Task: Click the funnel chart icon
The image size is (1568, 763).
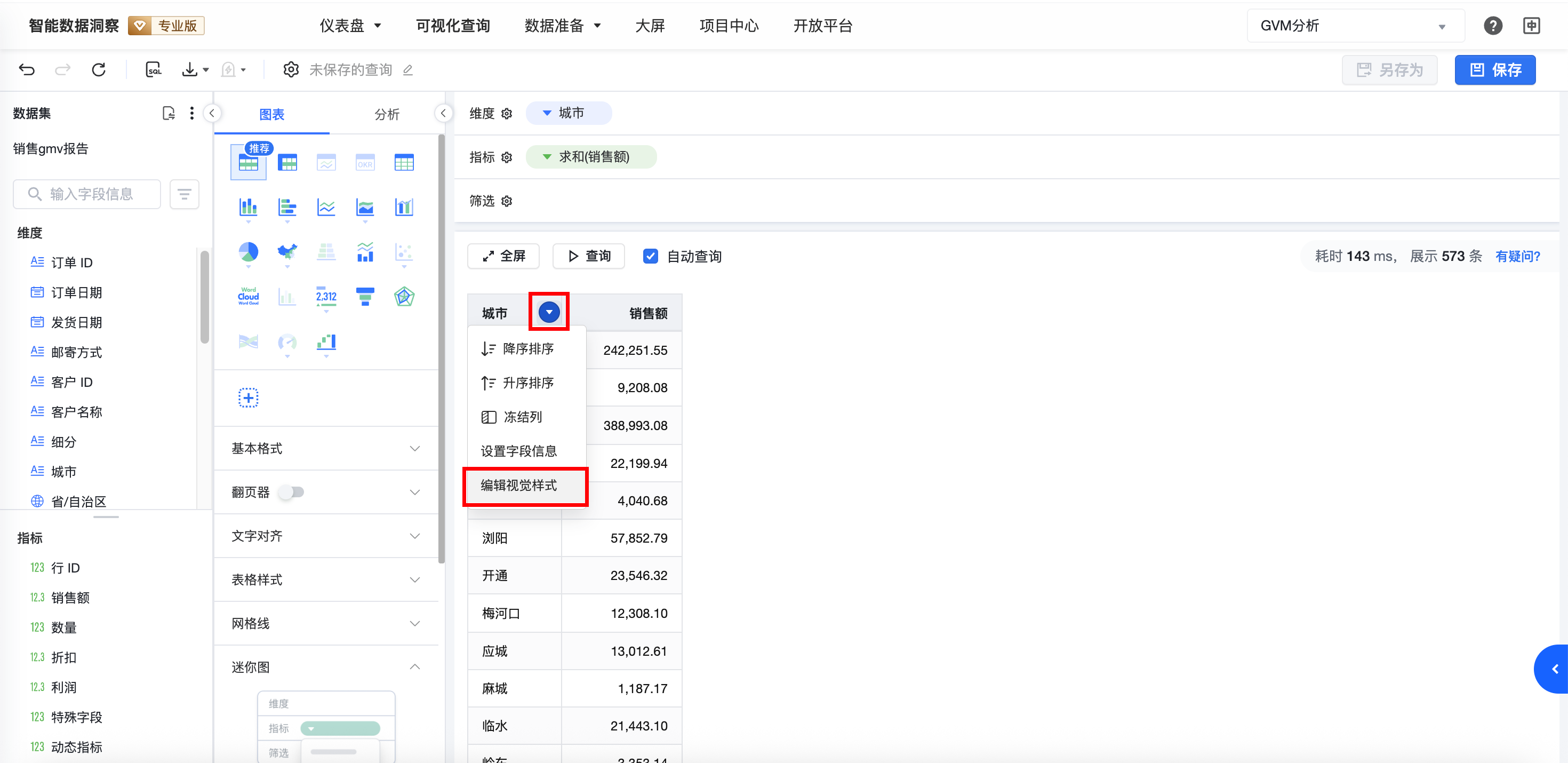Action: (365, 297)
